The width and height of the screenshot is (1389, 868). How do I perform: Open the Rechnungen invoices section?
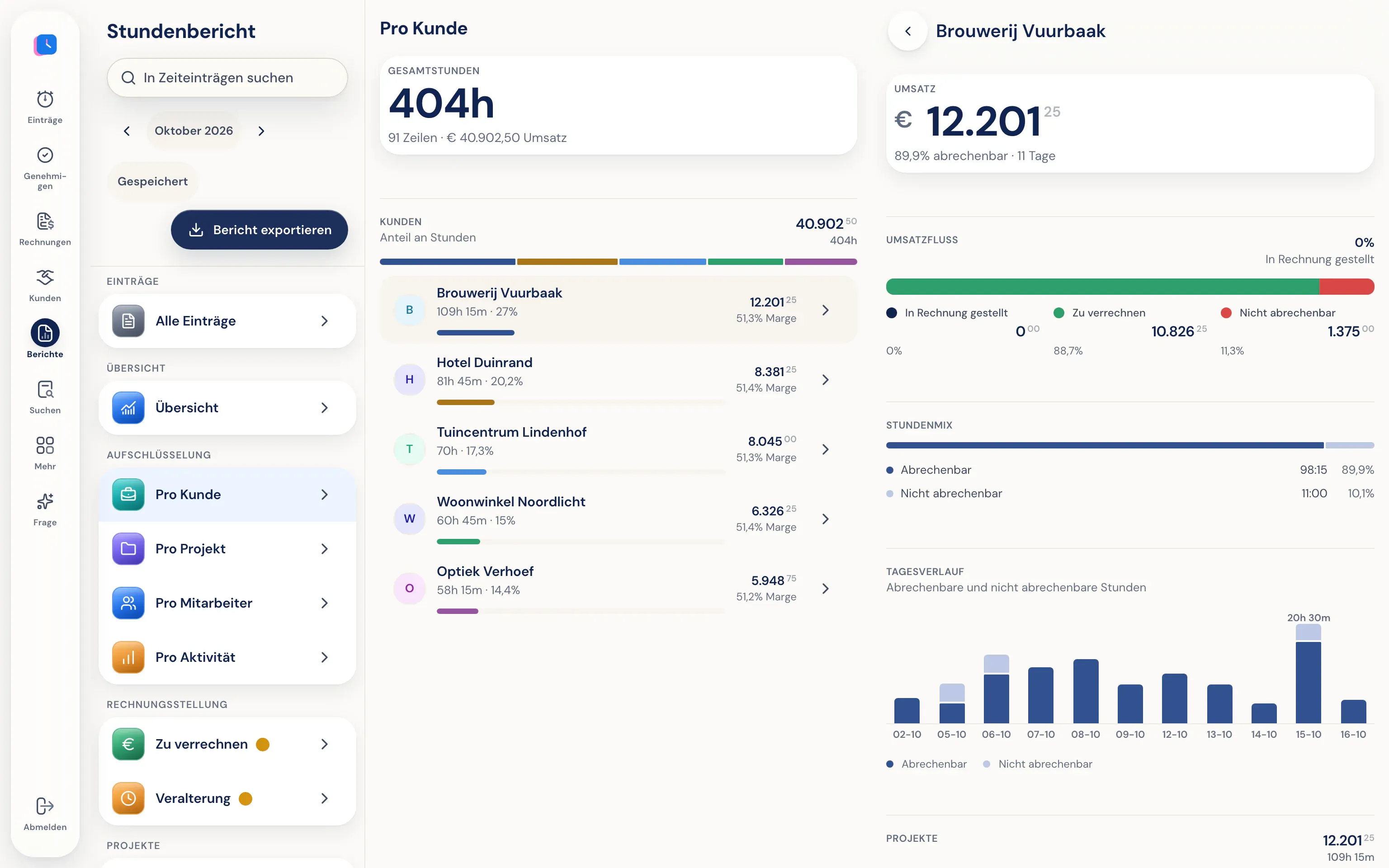pyautogui.click(x=45, y=229)
